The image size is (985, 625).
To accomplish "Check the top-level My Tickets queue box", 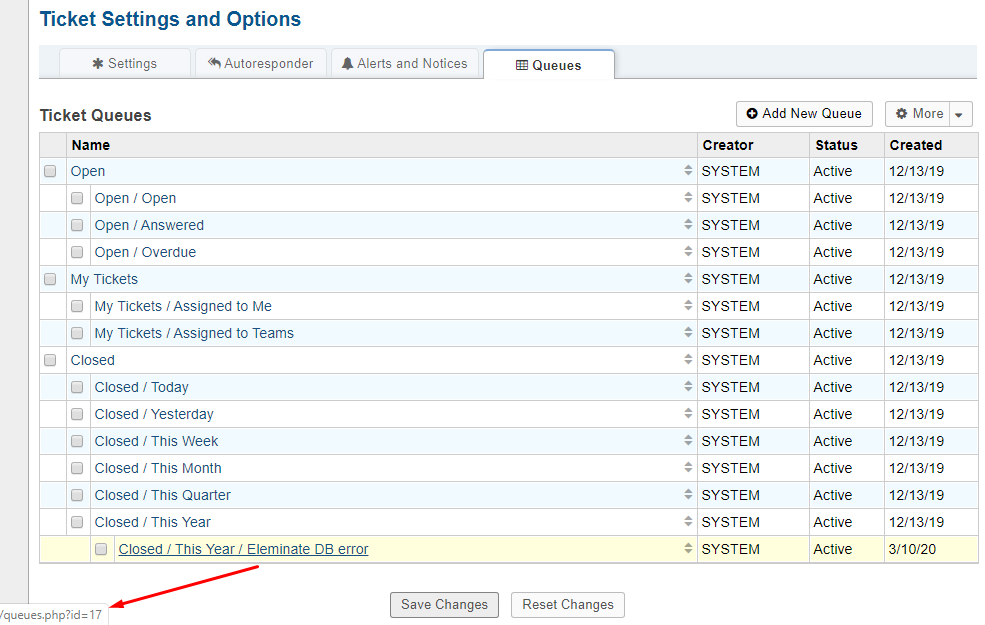I will (x=50, y=279).
